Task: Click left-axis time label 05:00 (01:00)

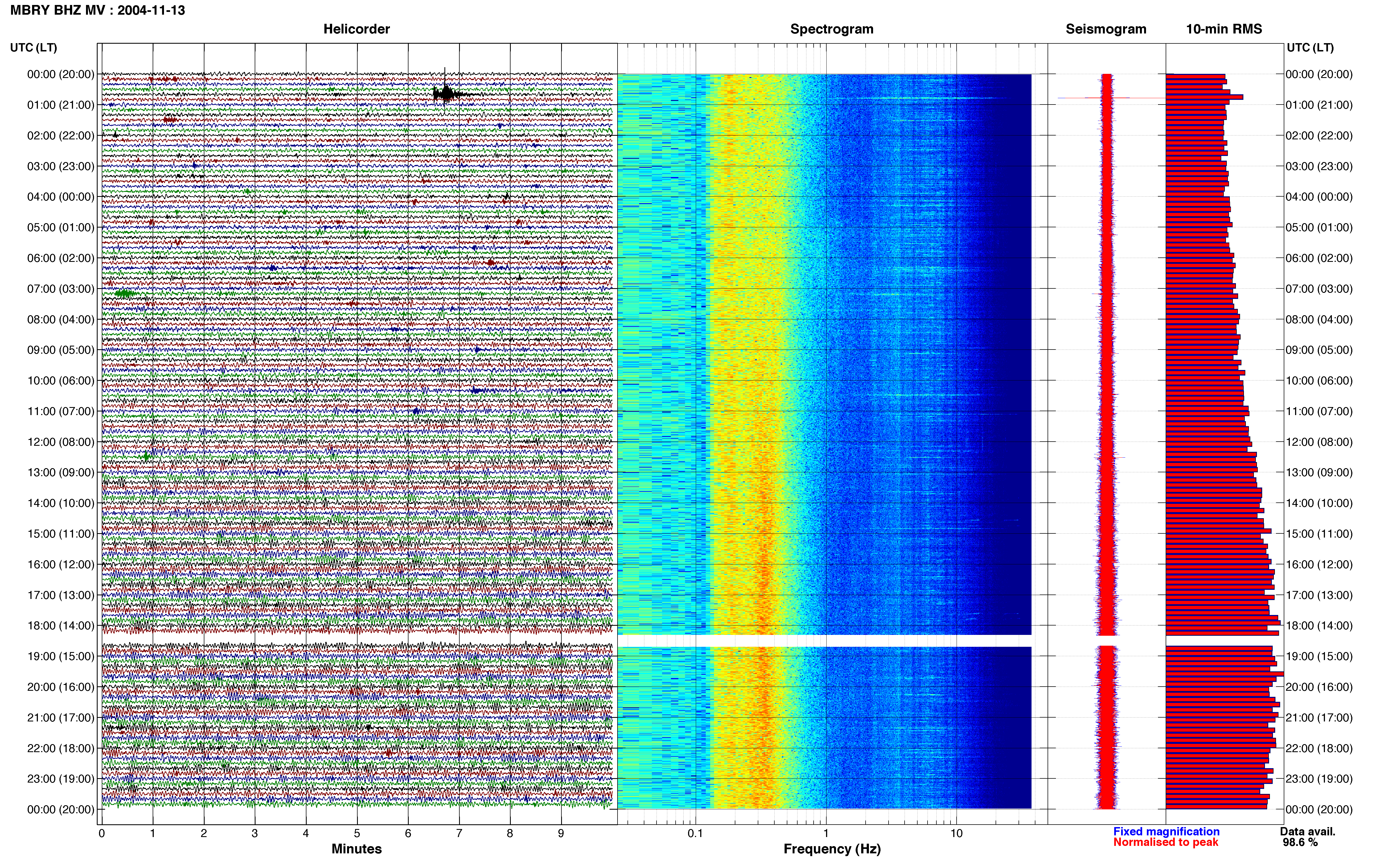Action: [x=60, y=227]
